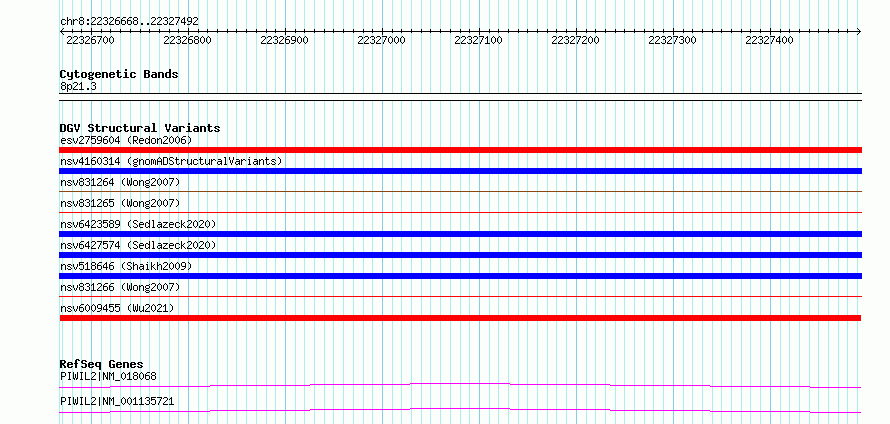
Task: Open gene PIWIL2|NM_018068 label
Action: [x=108, y=376]
